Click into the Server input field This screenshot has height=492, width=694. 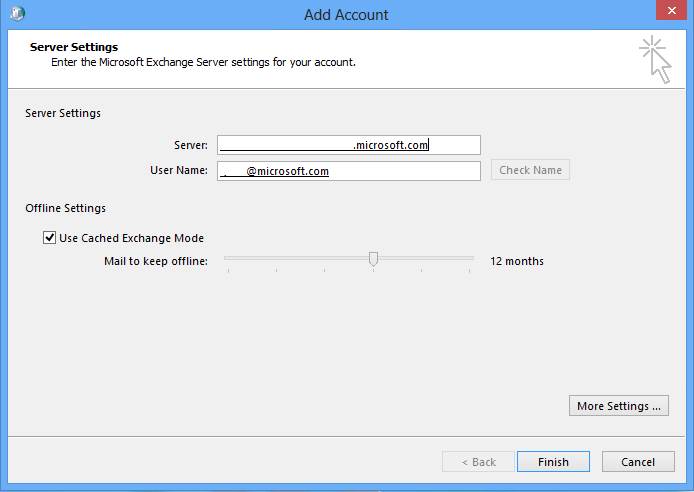point(349,145)
